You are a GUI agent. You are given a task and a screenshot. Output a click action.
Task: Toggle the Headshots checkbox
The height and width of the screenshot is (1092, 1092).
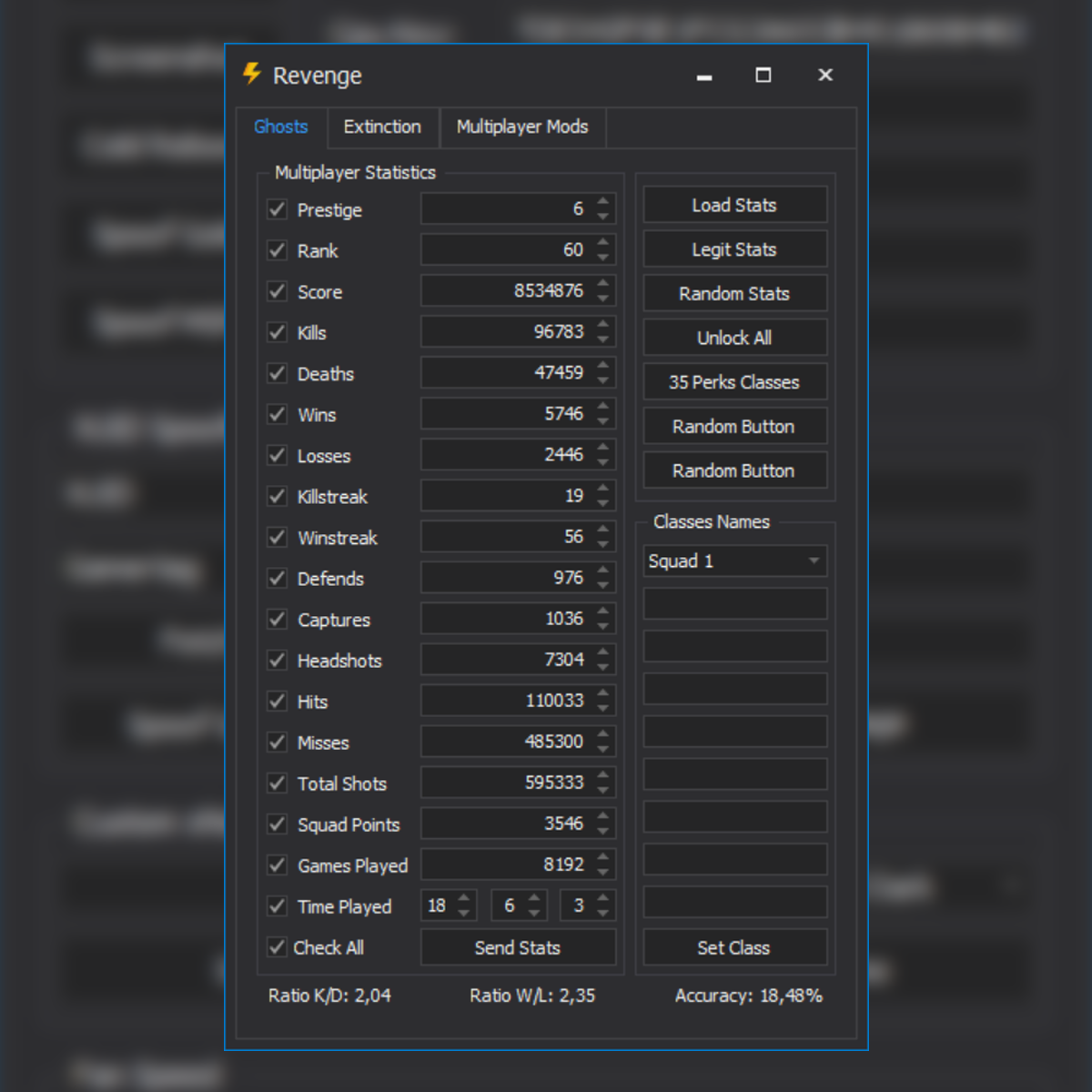coord(278,660)
